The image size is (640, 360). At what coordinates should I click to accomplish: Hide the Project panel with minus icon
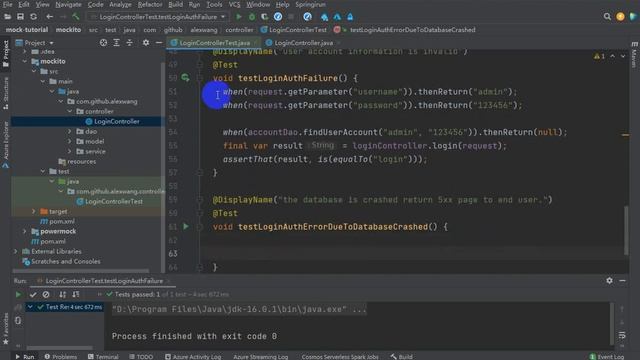click(159, 42)
